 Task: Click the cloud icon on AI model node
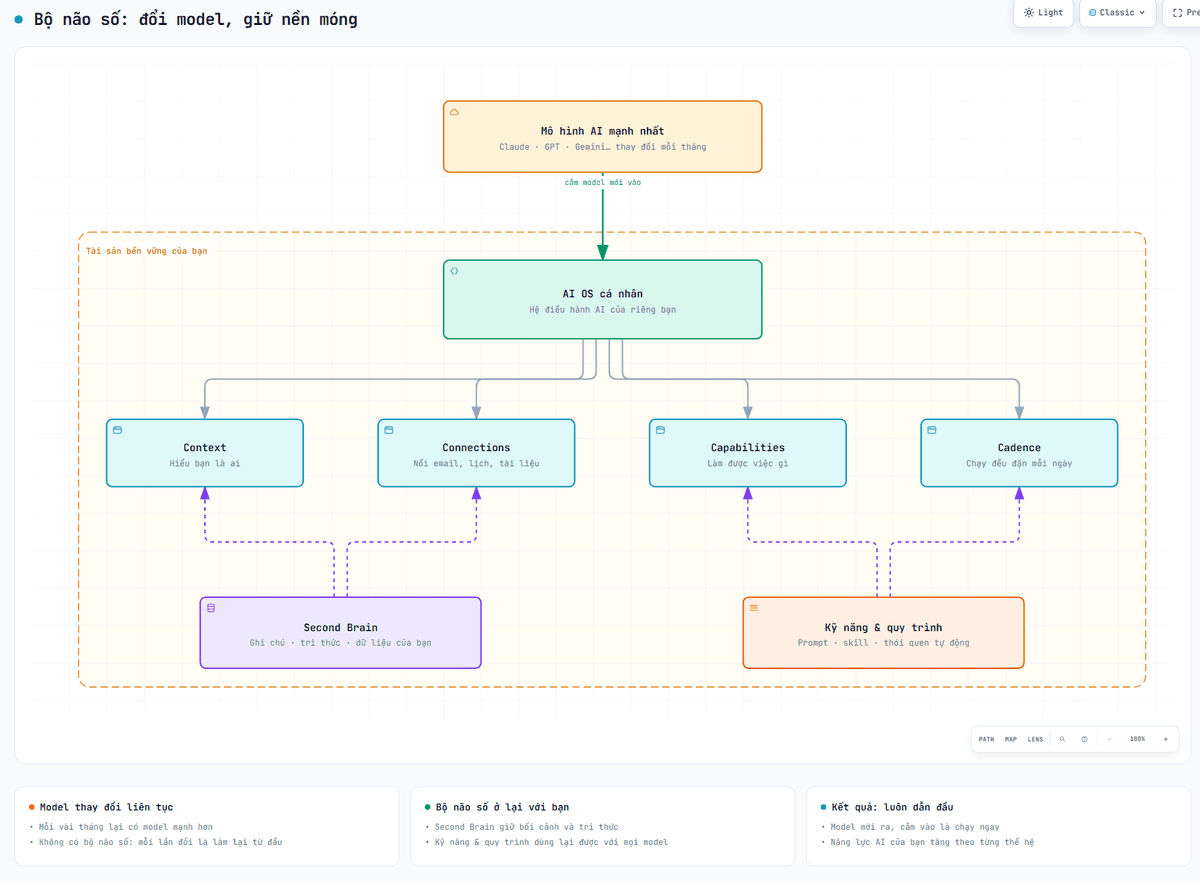point(454,112)
